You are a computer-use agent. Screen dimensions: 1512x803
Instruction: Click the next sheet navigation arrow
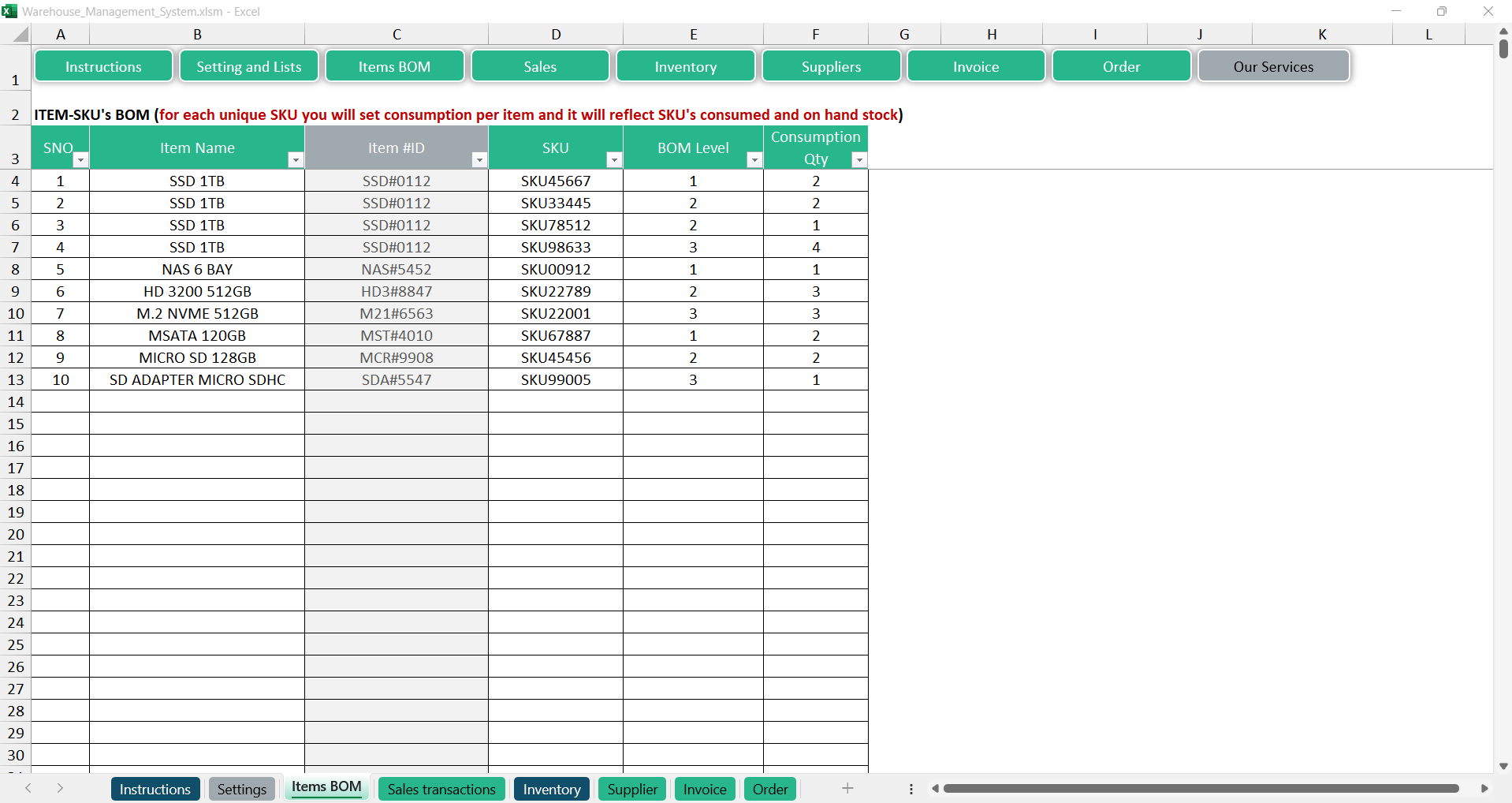tap(61, 788)
